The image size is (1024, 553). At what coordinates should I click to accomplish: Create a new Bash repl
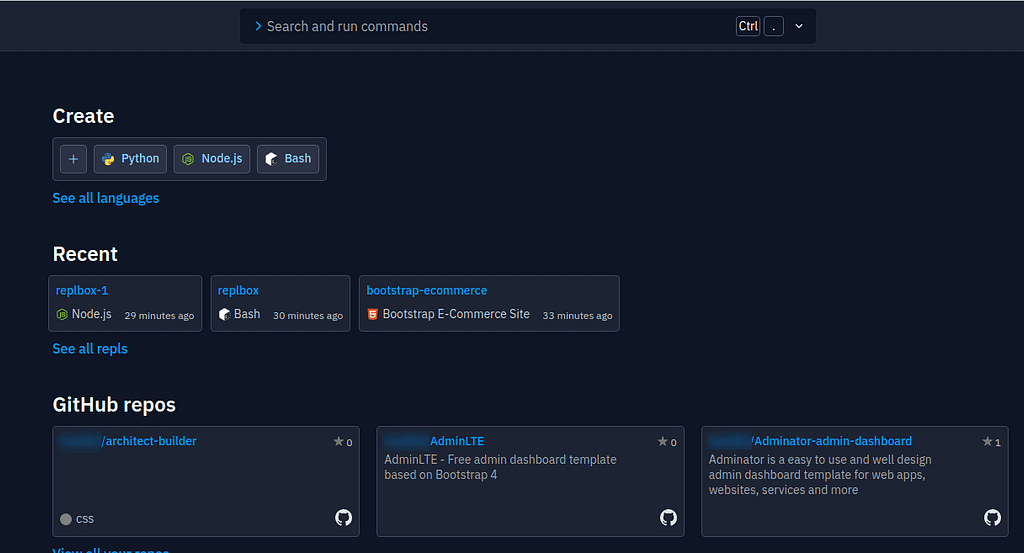coord(288,159)
